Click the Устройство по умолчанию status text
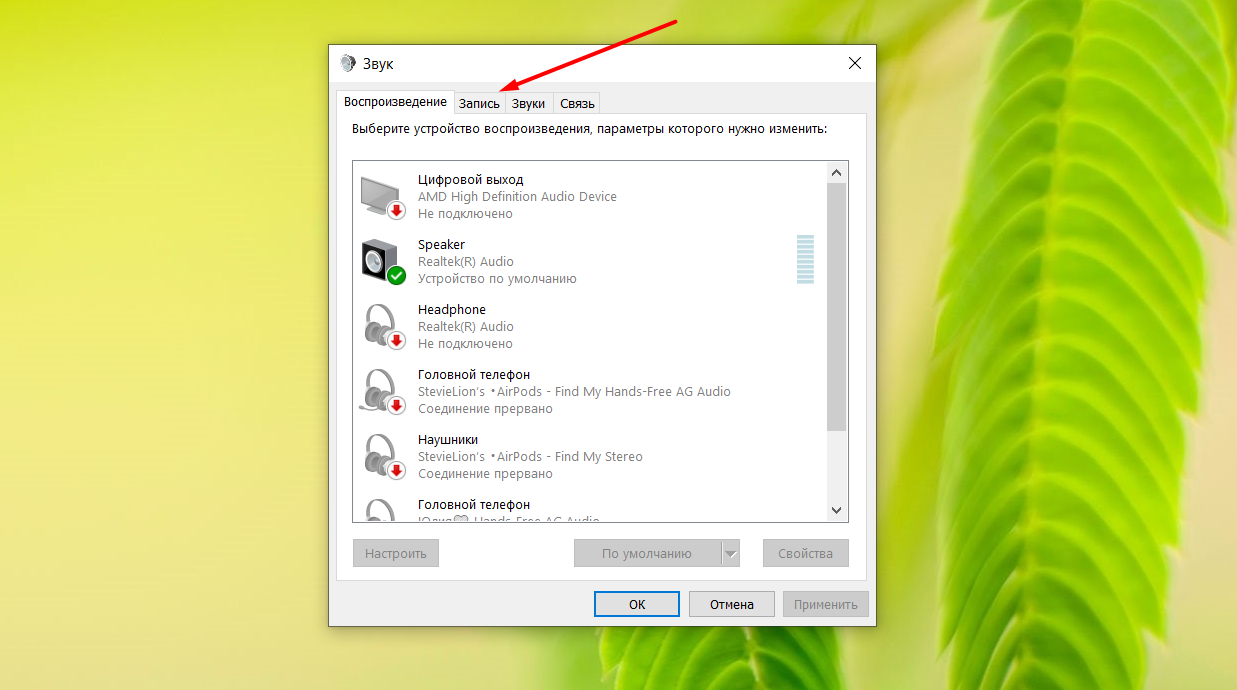The width and height of the screenshot is (1237, 690). click(497, 279)
